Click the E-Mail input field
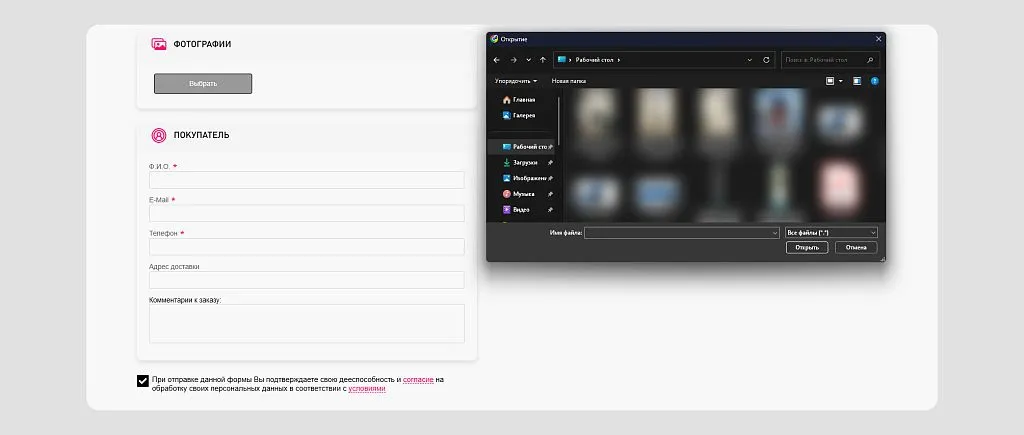Screen dimensions: 1024x435 coord(307,214)
